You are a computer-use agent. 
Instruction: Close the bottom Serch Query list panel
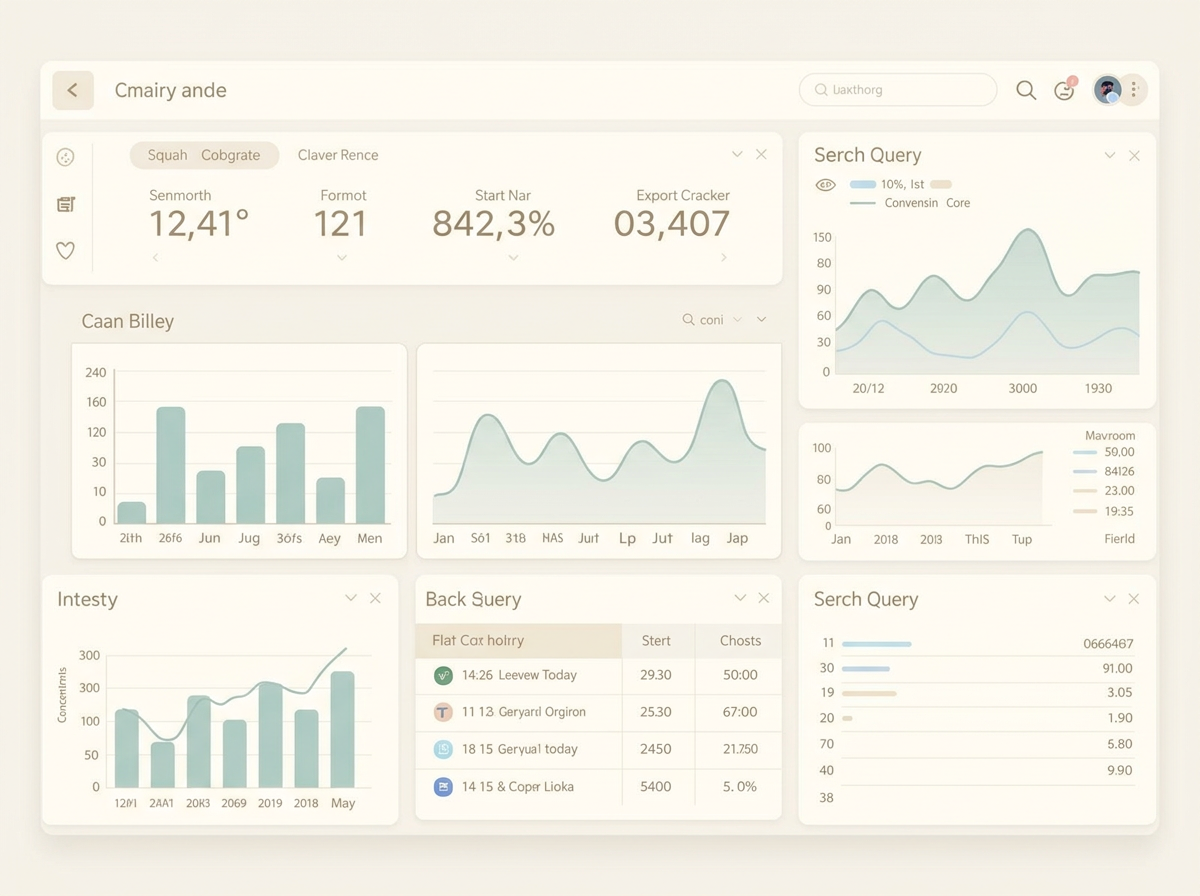(x=1134, y=599)
